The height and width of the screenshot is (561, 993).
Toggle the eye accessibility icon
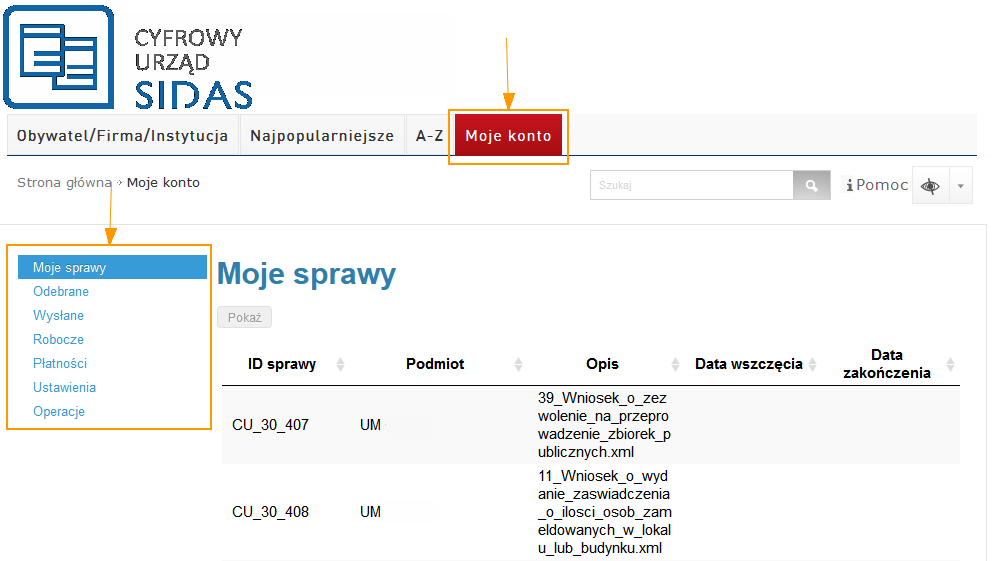pyautogui.click(x=930, y=186)
